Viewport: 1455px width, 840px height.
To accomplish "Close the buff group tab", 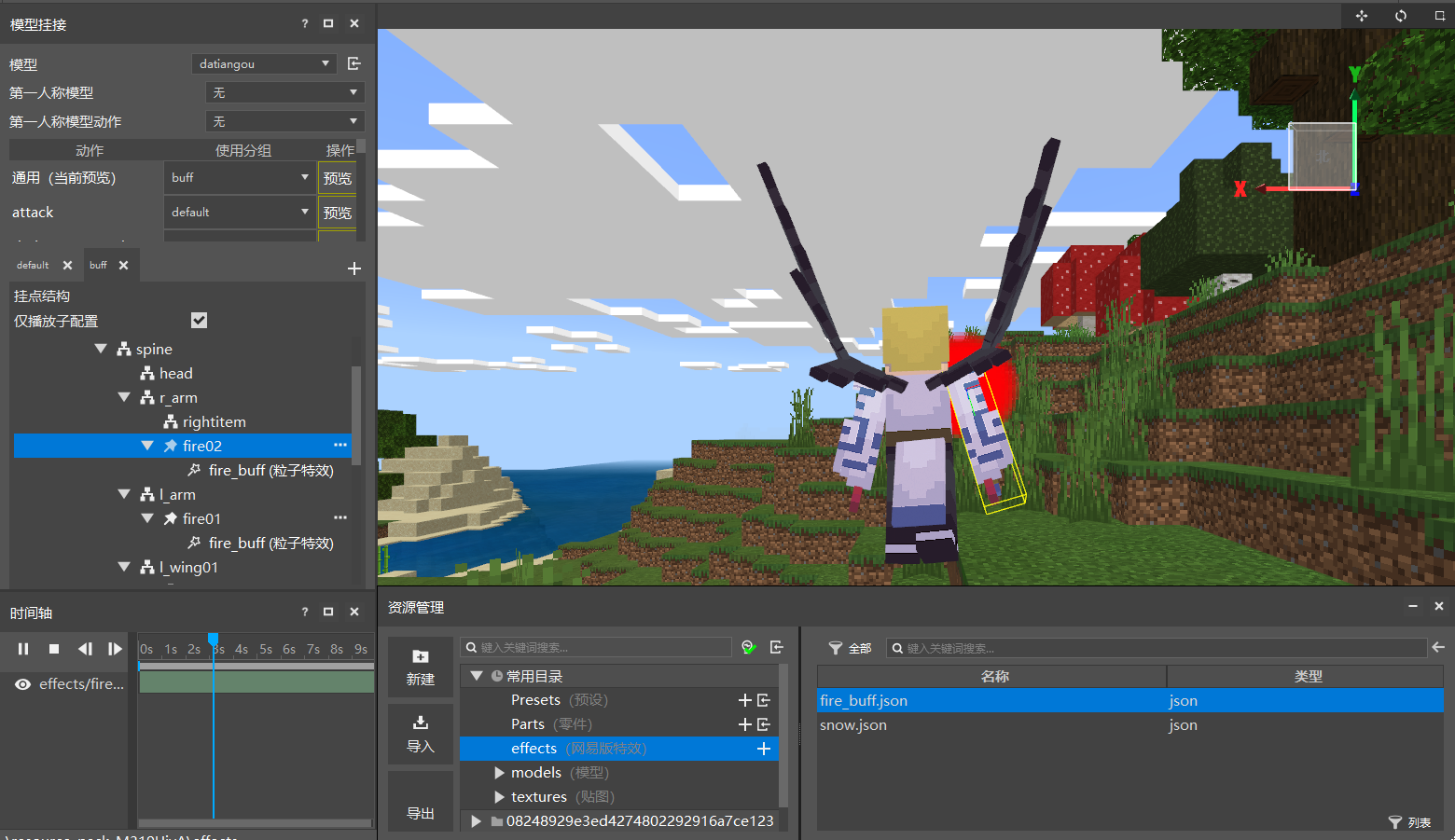I will pyautogui.click(x=123, y=266).
